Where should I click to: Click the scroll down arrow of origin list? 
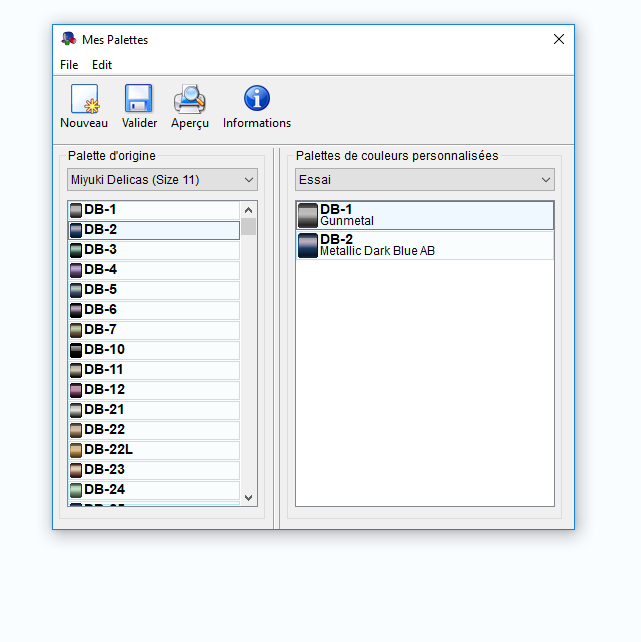[248, 497]
